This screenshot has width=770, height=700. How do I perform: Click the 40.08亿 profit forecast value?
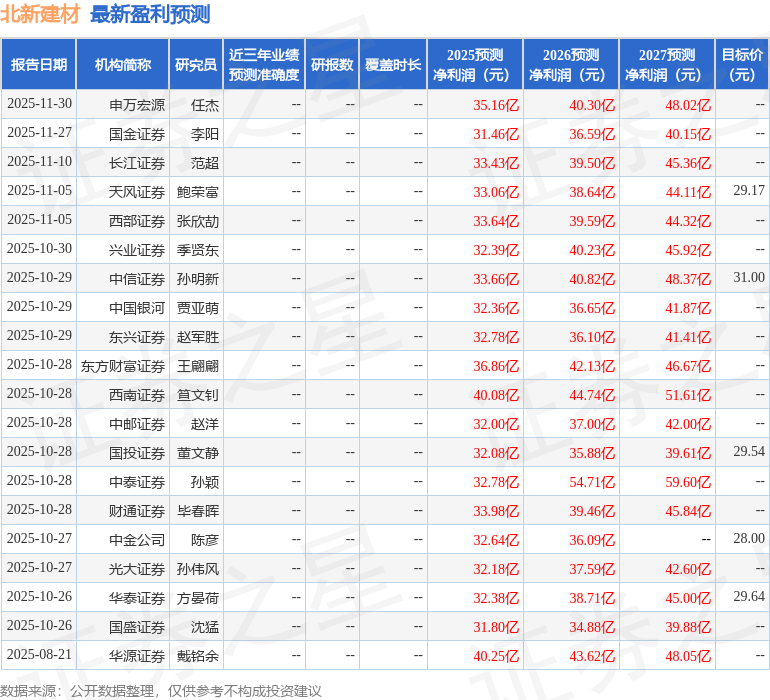point(495,395)
